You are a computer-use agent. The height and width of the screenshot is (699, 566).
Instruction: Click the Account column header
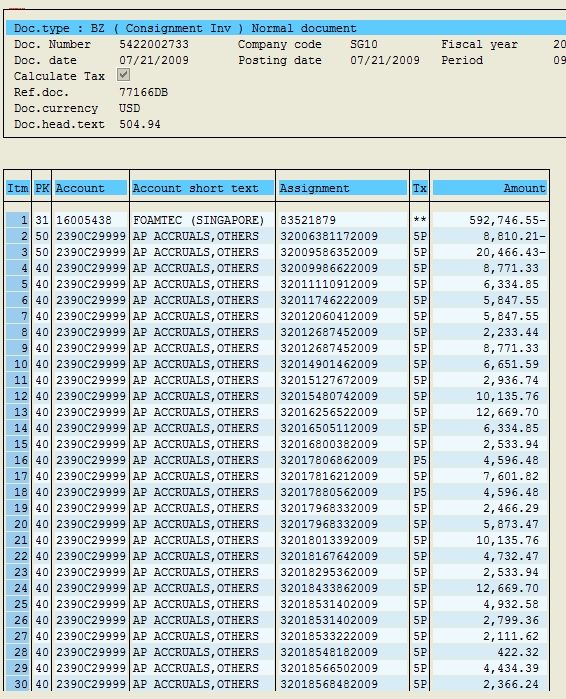[x=91, y=188]
